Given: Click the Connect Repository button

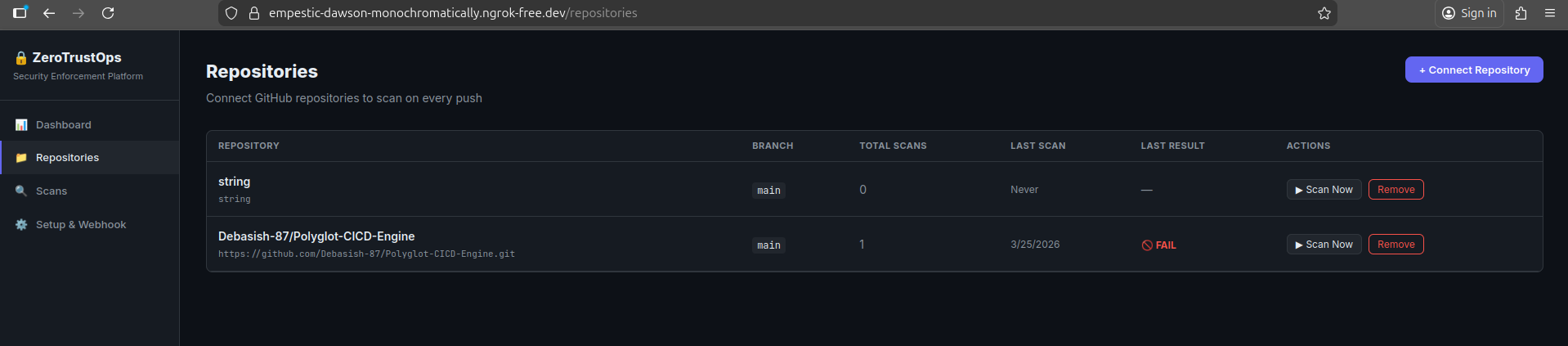Looking at the screenshot, I should tap(1473, 70).
